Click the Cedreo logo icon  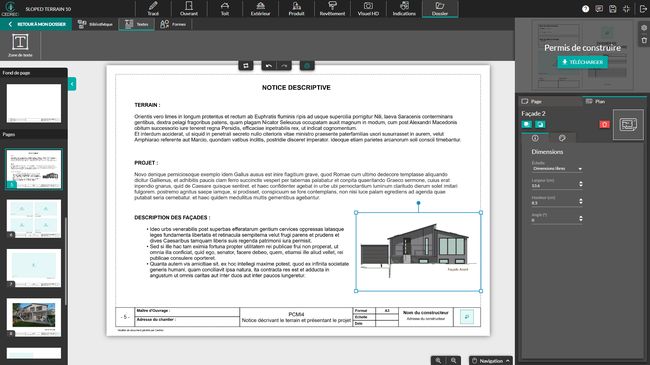tap(10, 8)
